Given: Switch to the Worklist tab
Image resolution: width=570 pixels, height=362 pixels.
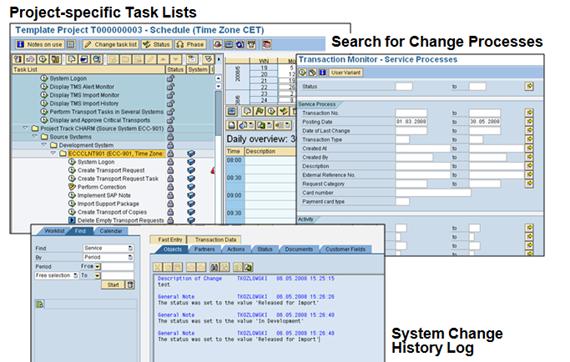Looking at the screenshot, I should (54, 231).
